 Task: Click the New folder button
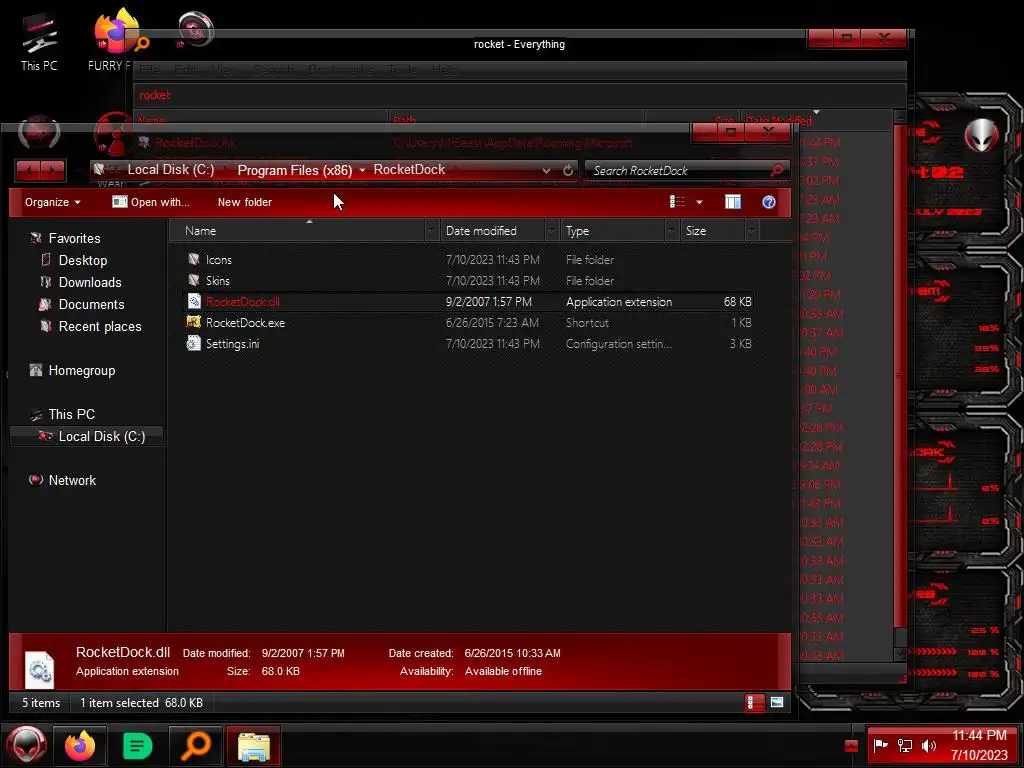(244, 202)
